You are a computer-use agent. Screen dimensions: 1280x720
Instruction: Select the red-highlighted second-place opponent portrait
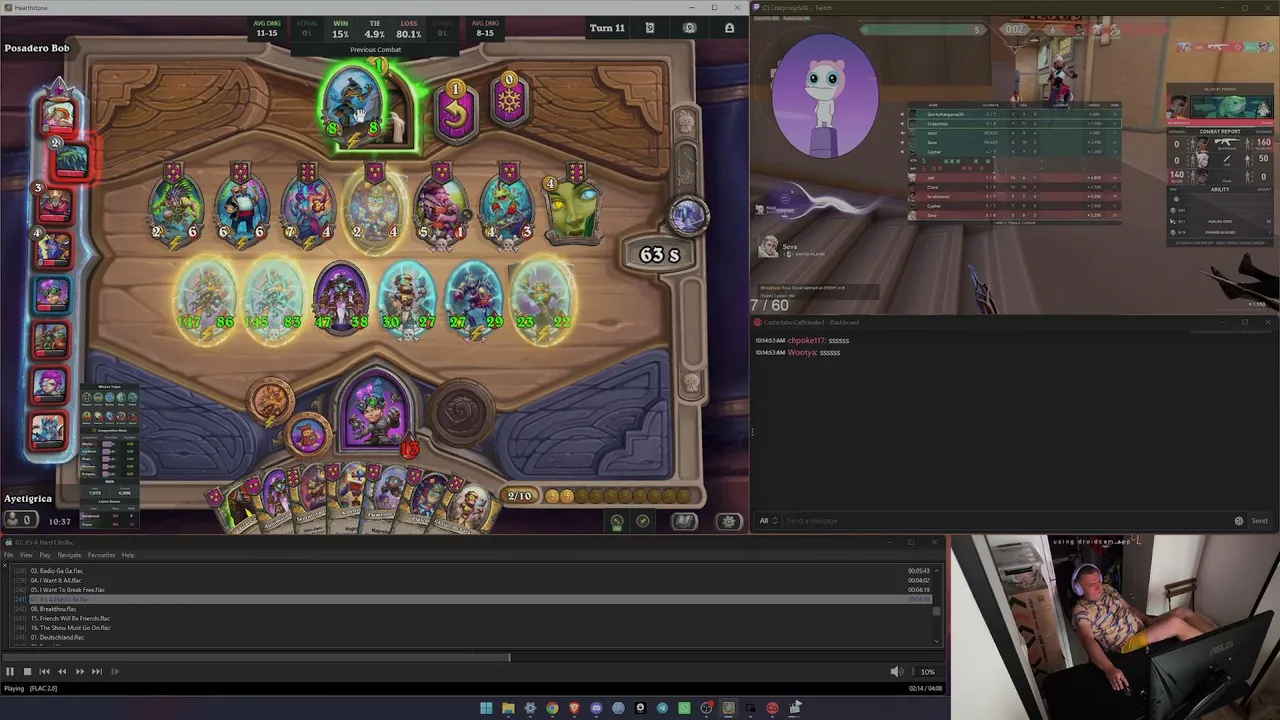(x=70, y=159)
